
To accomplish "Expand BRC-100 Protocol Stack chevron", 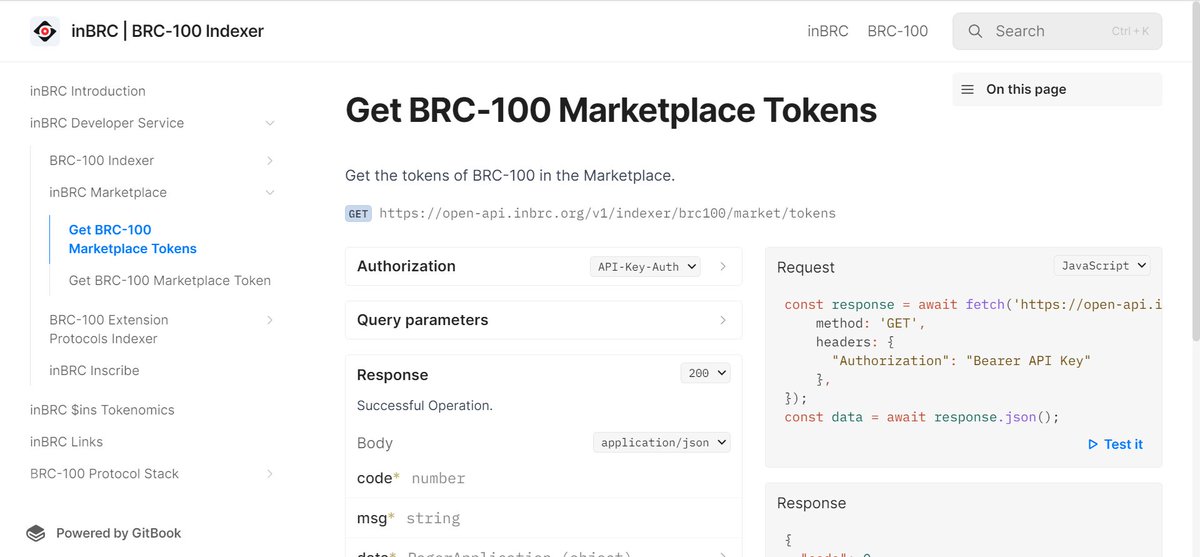I will coord(270,474).
